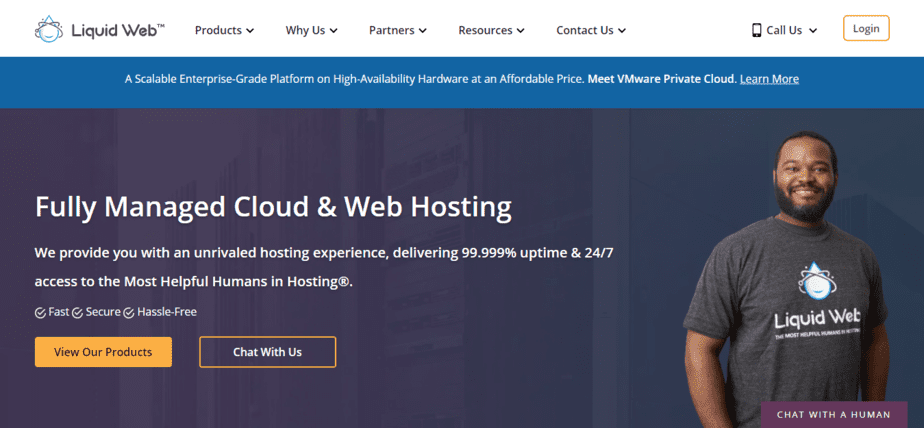Viewport: 924px width, 428px height.
Task: Expand the Why Us chevron arrow
Action: [334, 31]
